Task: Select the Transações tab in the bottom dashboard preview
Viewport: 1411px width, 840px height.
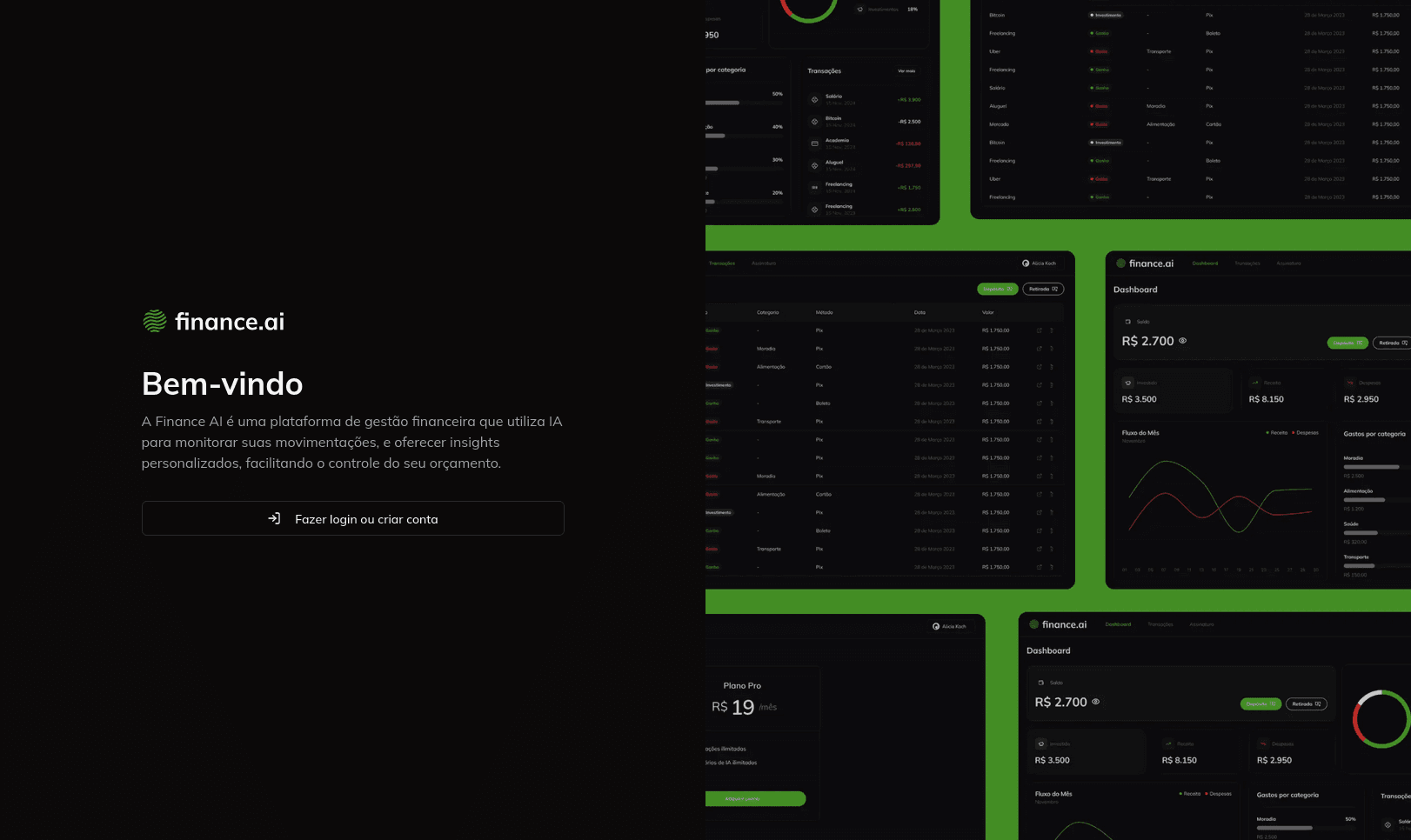Action: [1160, 624]
